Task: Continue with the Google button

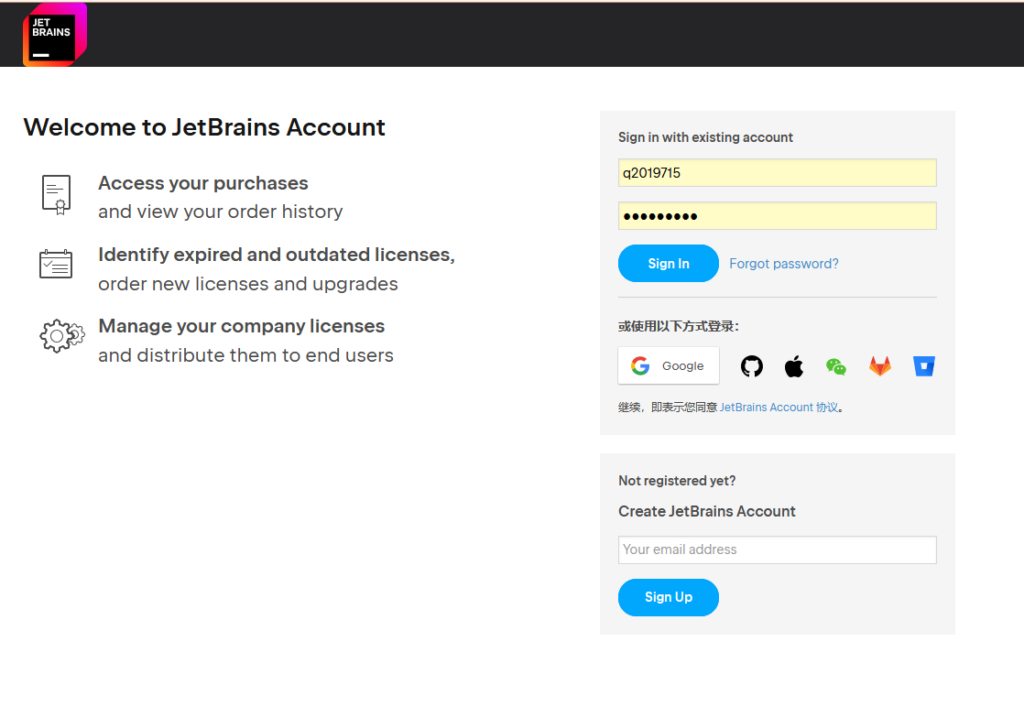Action: point(668,366)
